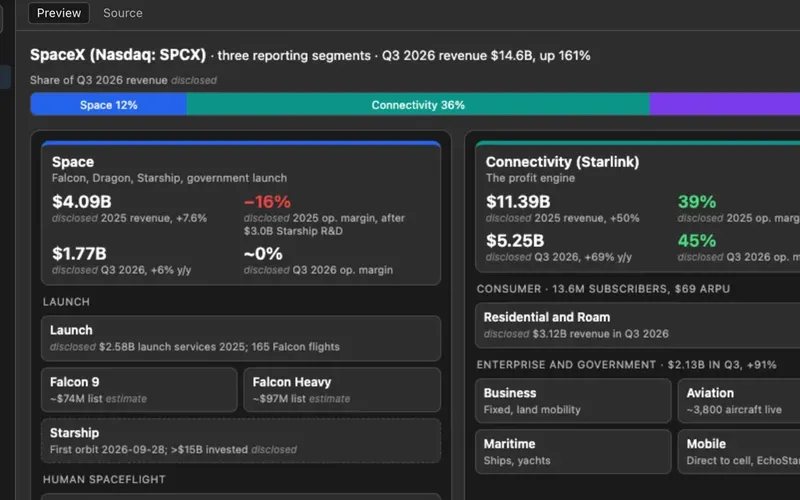
Task: Open the Maritime card
Action: click(x=573, y=452)
